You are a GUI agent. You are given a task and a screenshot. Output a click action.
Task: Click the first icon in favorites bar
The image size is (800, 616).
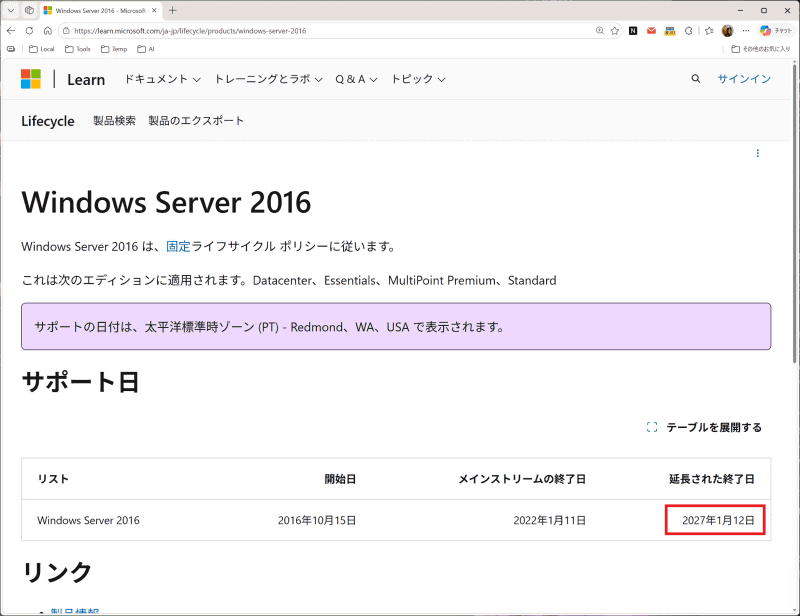[11, 49]
